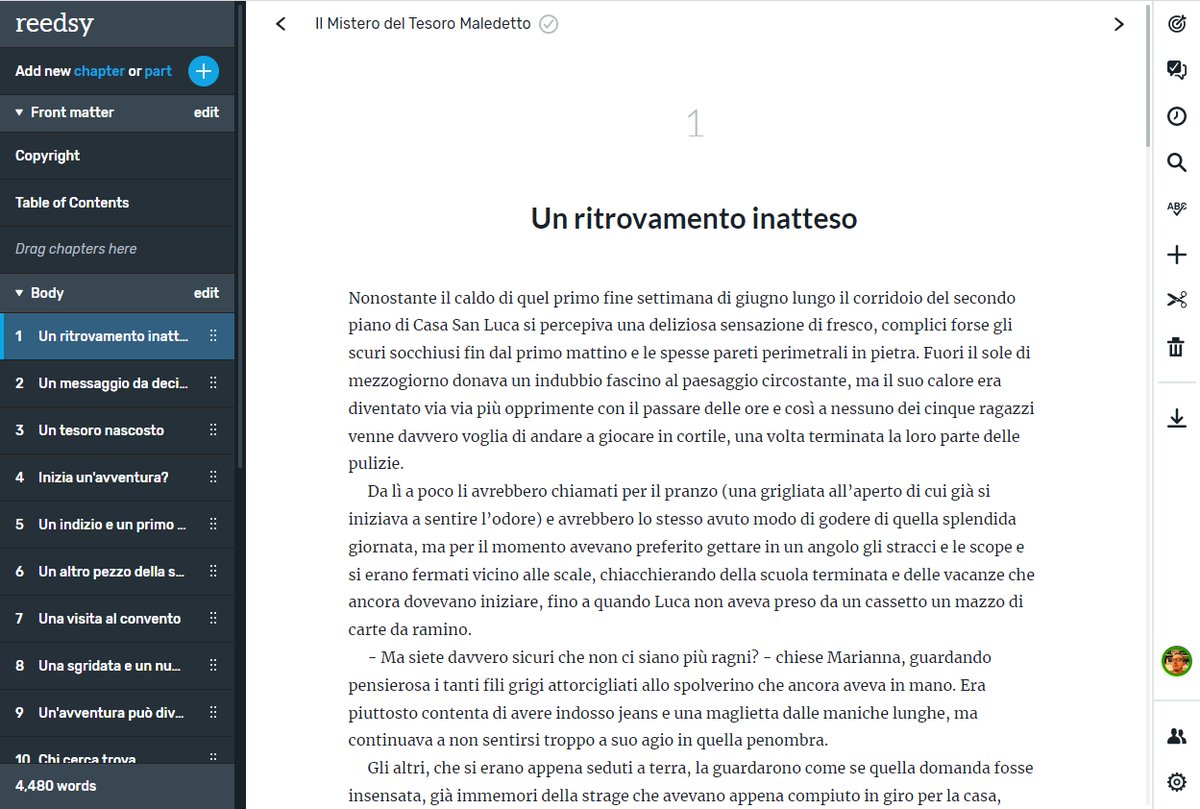Click the trash delete chapter icon
The image size is (1200, 809).
[x=1177, y=347]
